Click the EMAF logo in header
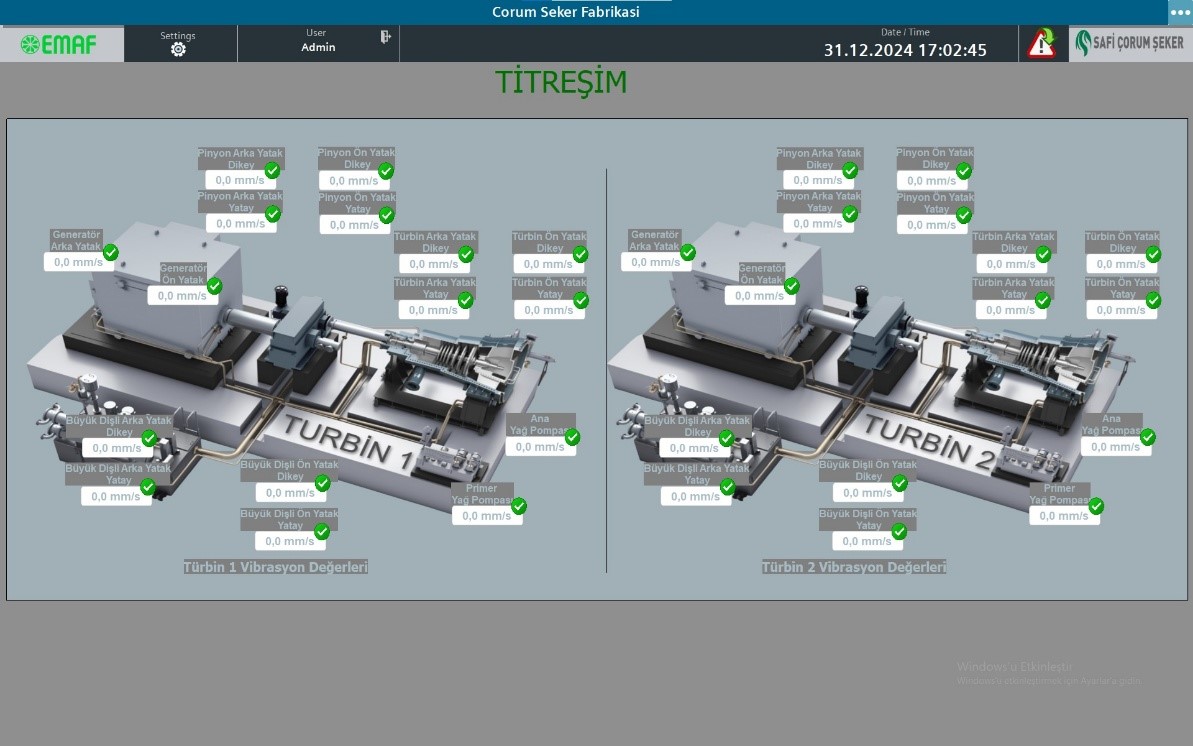This screenshot has height=746, width=1193. [61, 44]
